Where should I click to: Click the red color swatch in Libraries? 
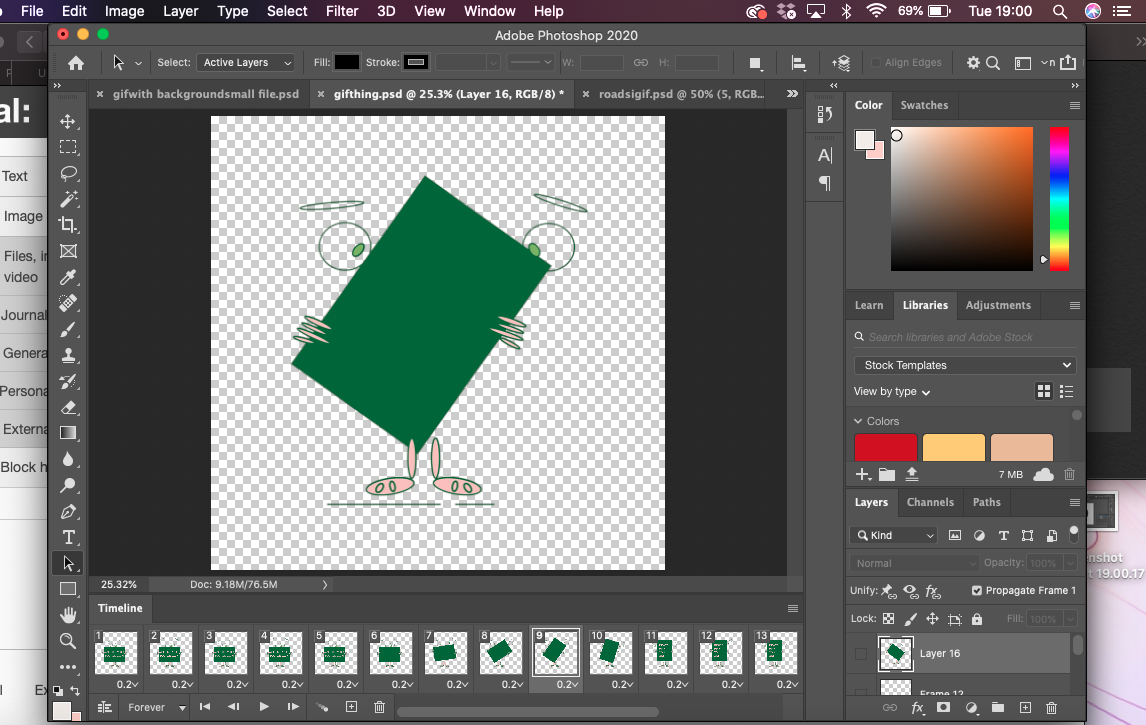(x=885, y=447)
